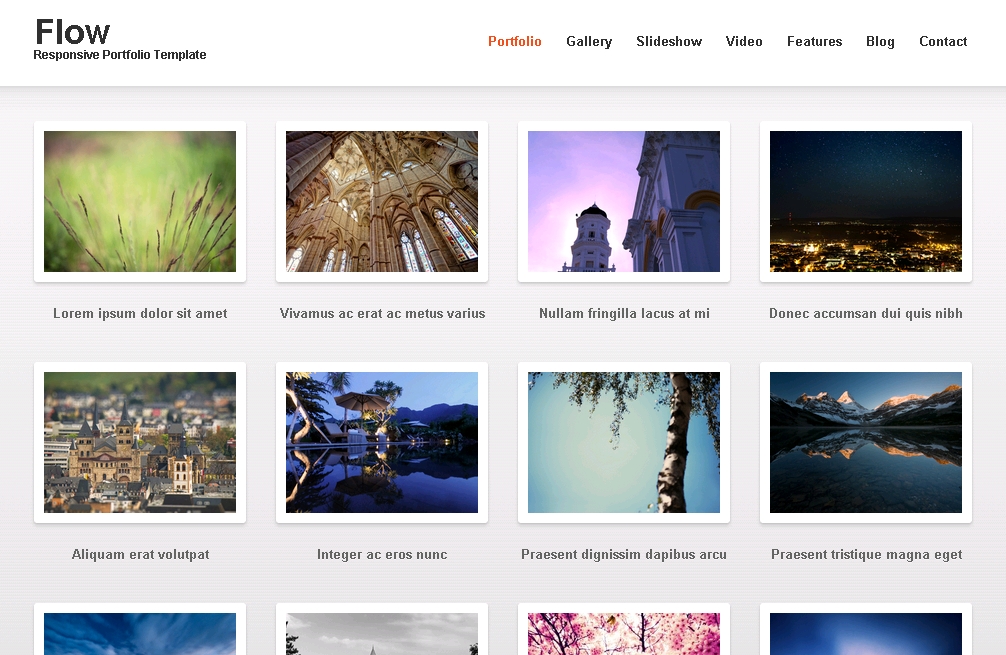Open the birch tree sky image
The height and width of the screenshot is (655, 1006).
pos(624,442)
